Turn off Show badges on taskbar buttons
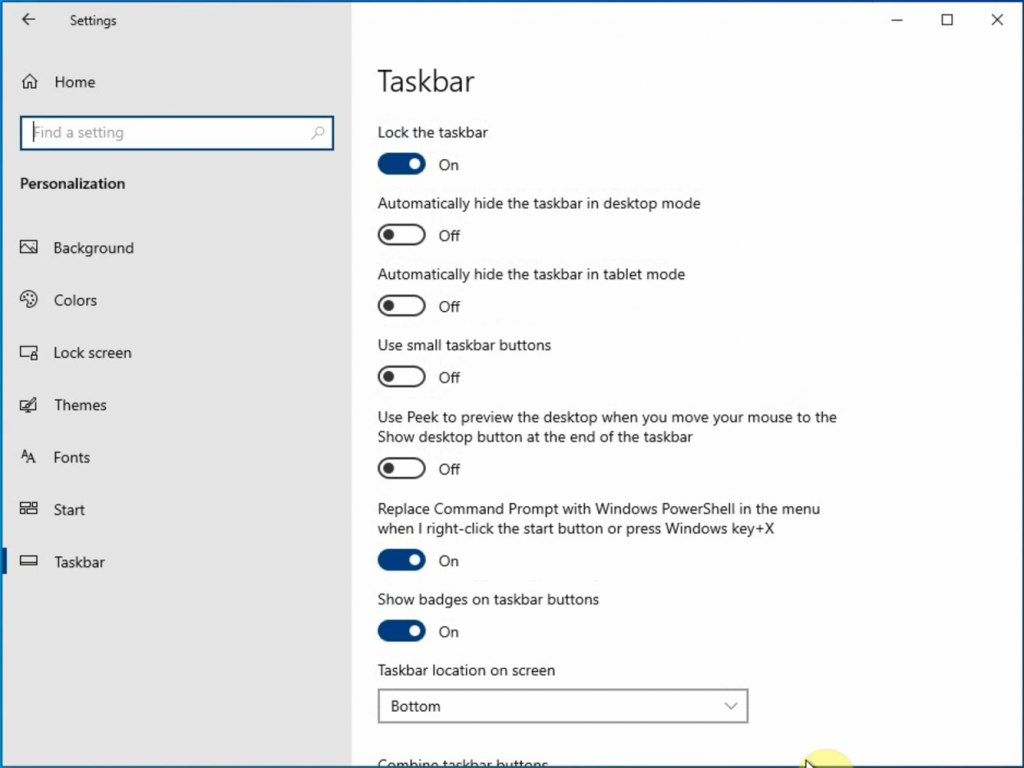 tap(402, 631)
